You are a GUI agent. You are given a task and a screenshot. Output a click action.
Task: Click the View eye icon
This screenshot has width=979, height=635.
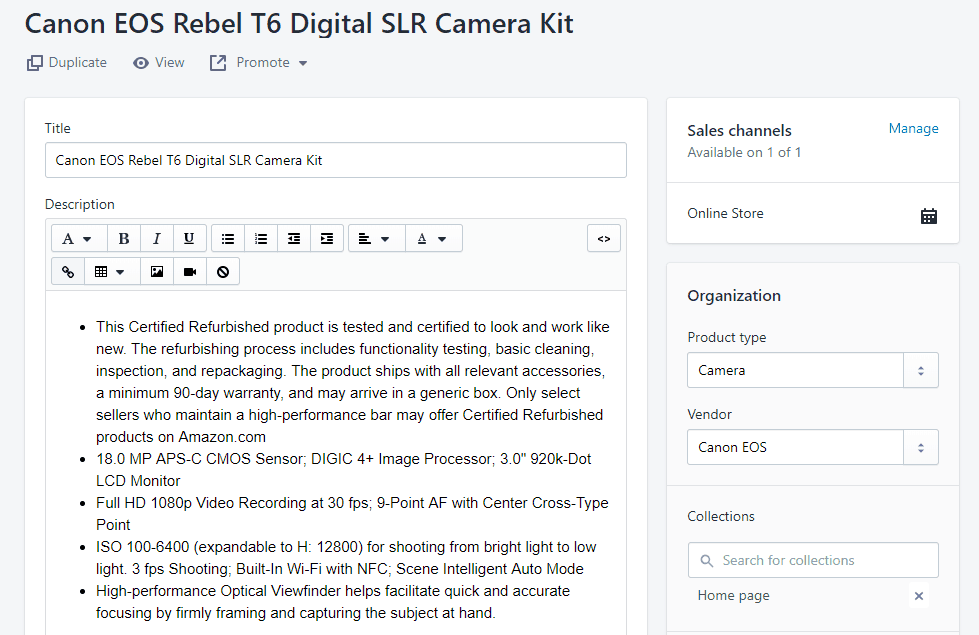[141, 63]
